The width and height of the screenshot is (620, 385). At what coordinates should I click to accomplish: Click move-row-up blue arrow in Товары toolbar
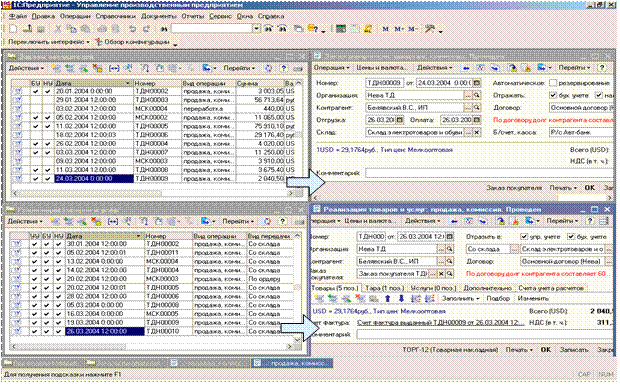pyautogui.click(x=388, y=298)
